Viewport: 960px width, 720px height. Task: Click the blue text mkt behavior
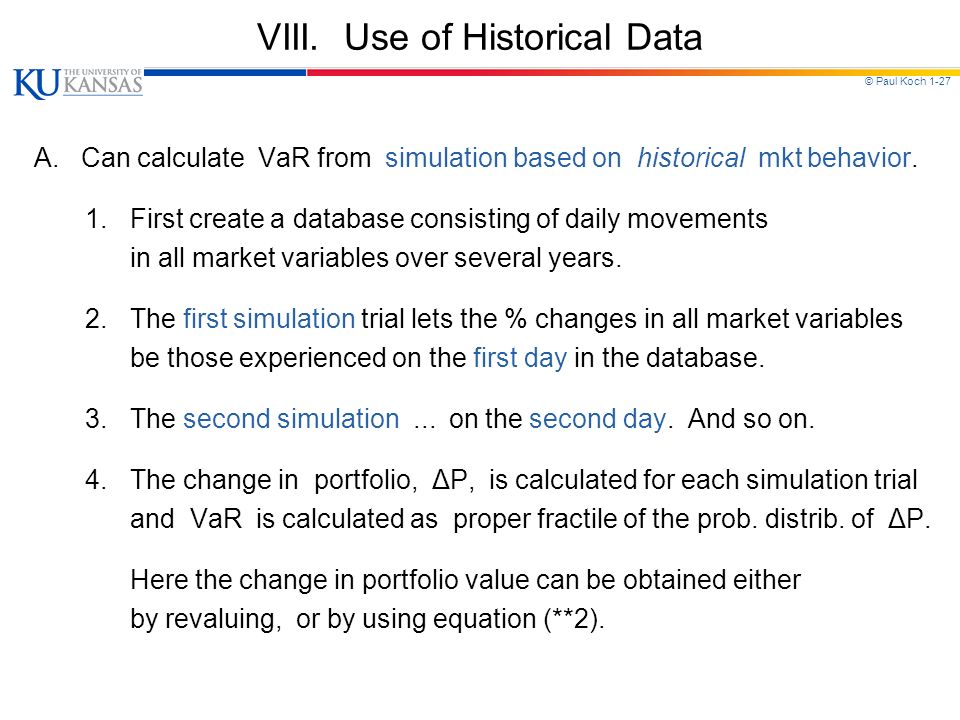pyautogui.click(x=835, y=158)
